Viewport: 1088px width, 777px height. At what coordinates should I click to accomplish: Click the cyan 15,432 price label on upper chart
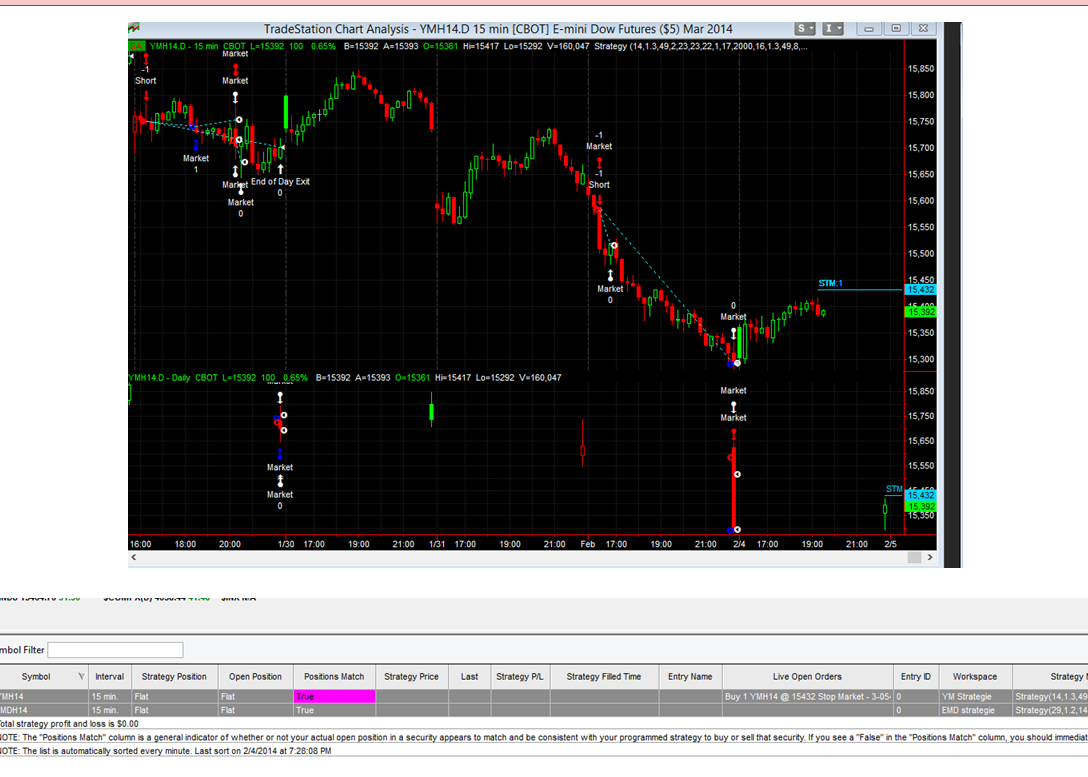pyautogui.click(x=921, y=290)
